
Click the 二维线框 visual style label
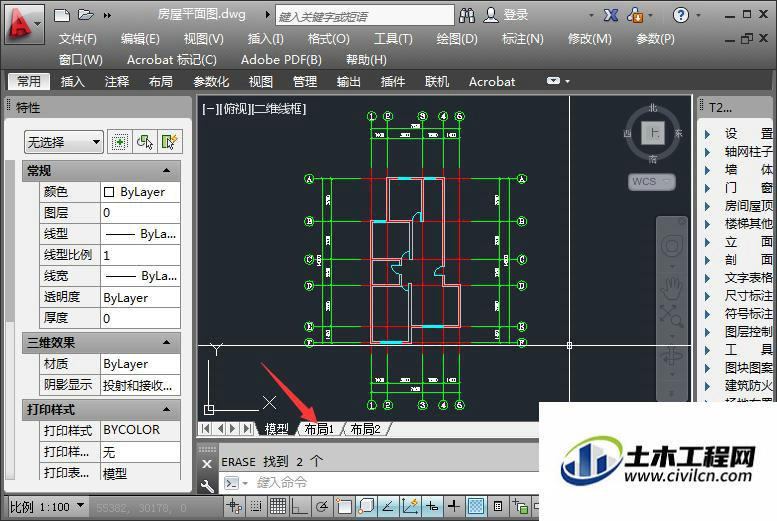click(280, 109)
